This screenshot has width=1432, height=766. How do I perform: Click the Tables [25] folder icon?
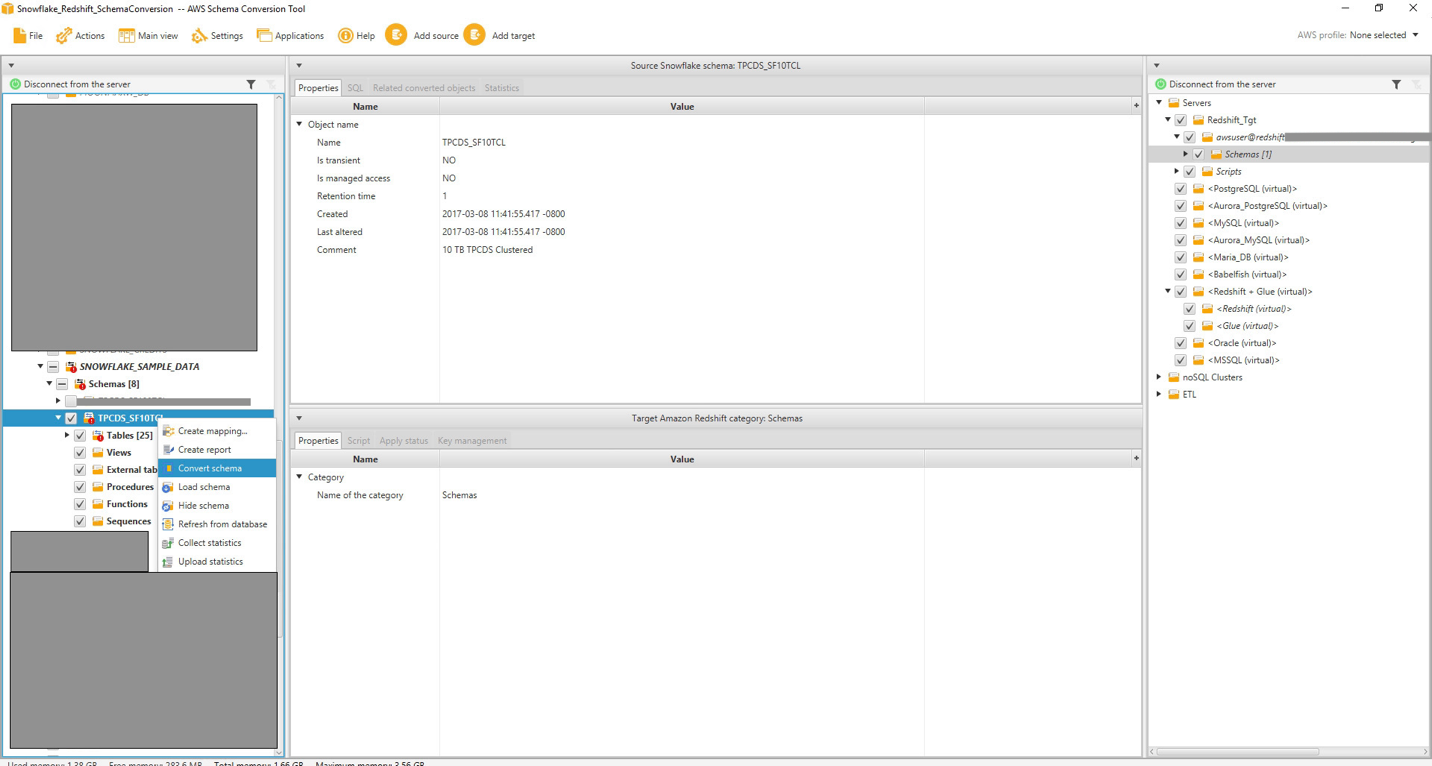tap(98, 436)
